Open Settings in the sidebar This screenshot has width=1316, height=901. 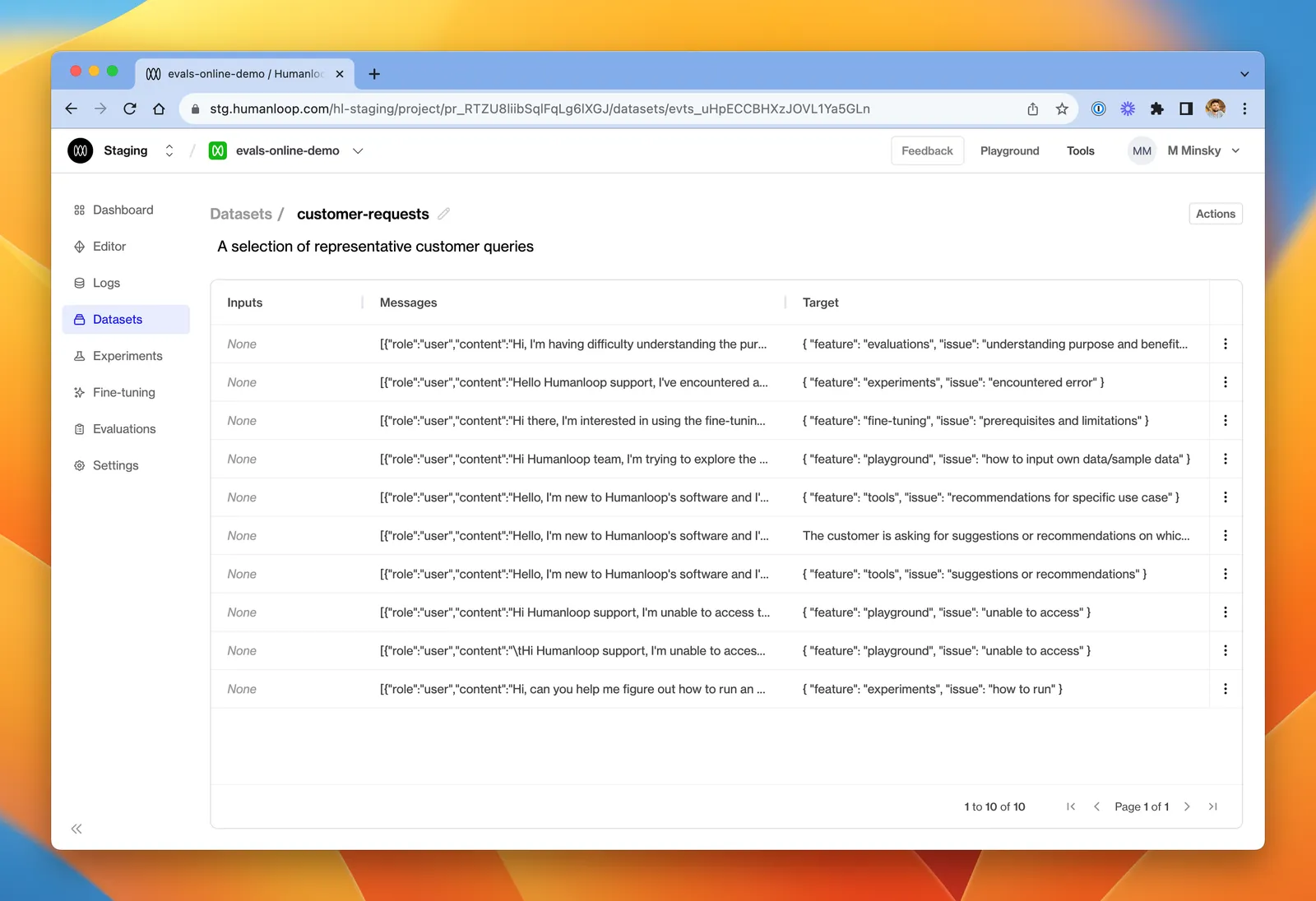pyautogui.click(x=126, y=465)
